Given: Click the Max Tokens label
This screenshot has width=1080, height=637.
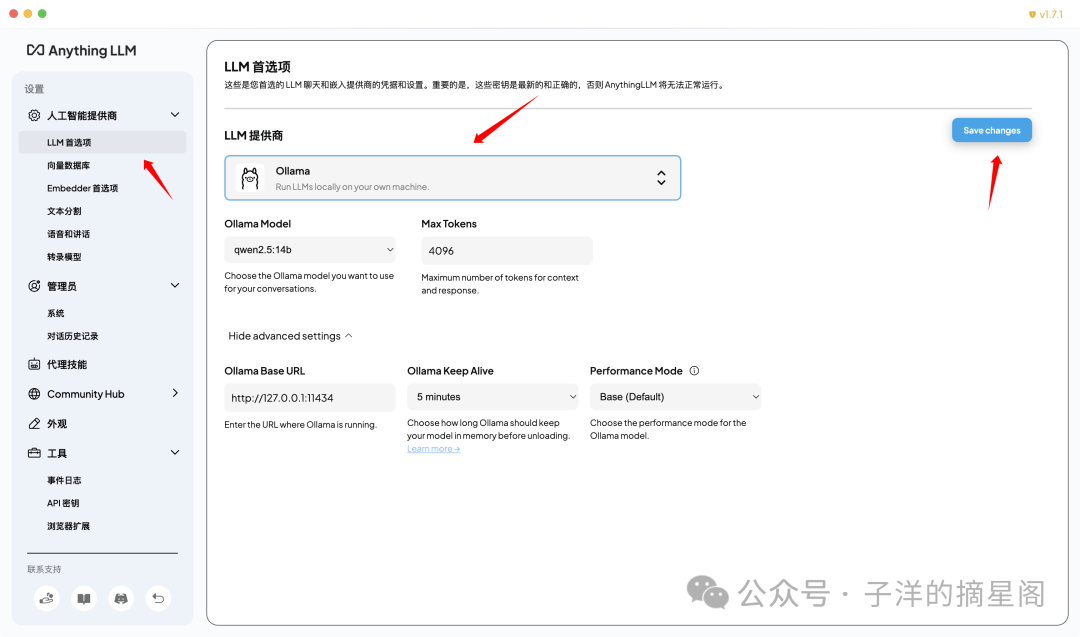Looking at the screenshot, I should click(449, 224).
